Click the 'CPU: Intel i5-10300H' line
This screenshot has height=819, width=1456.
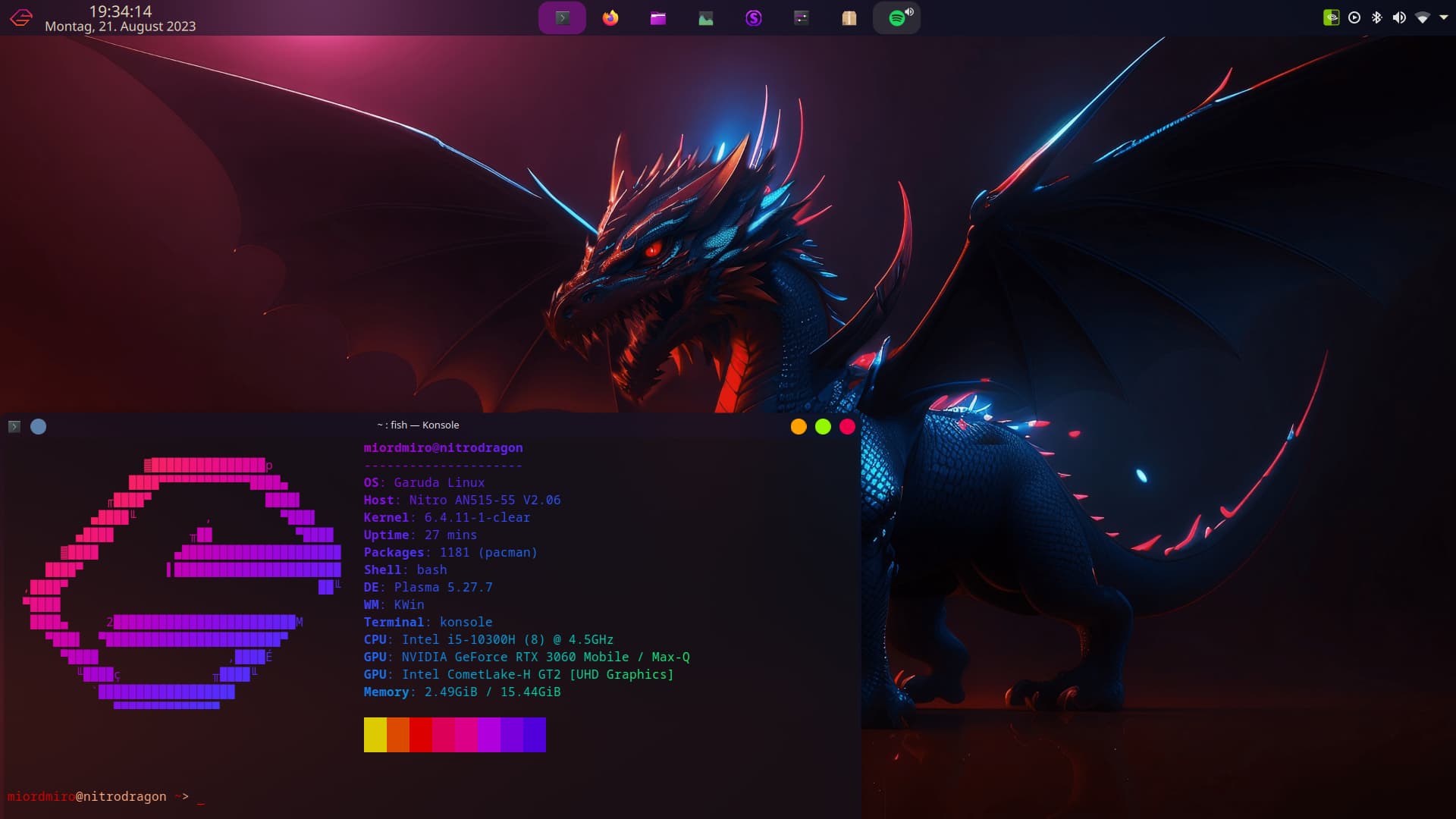point(488,640)
